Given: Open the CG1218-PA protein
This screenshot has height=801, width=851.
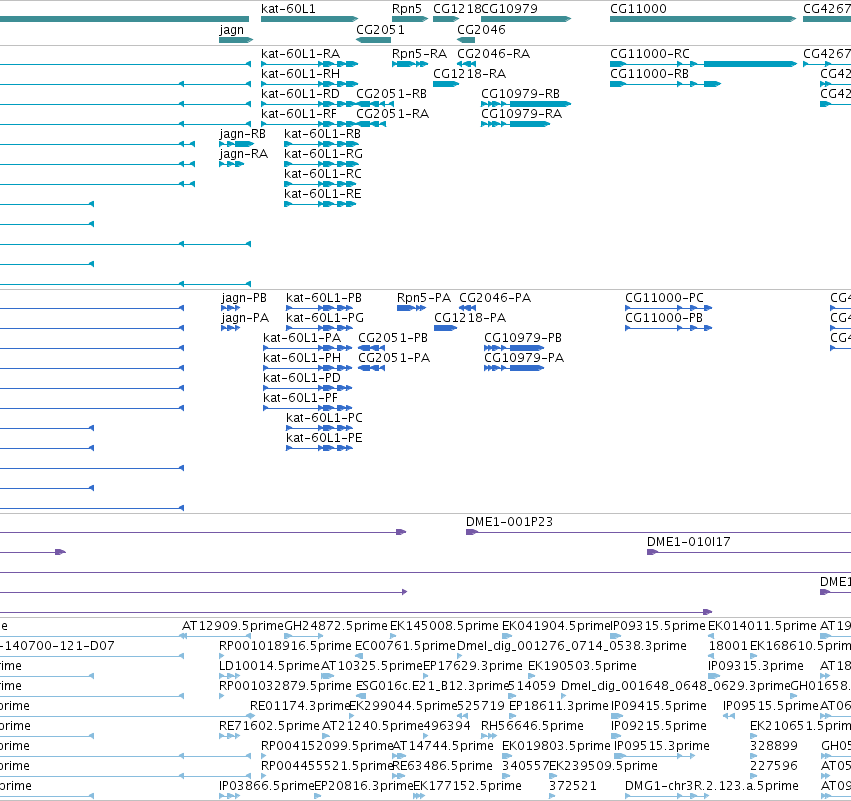Looking at the screenshot, I should [470, 318].
